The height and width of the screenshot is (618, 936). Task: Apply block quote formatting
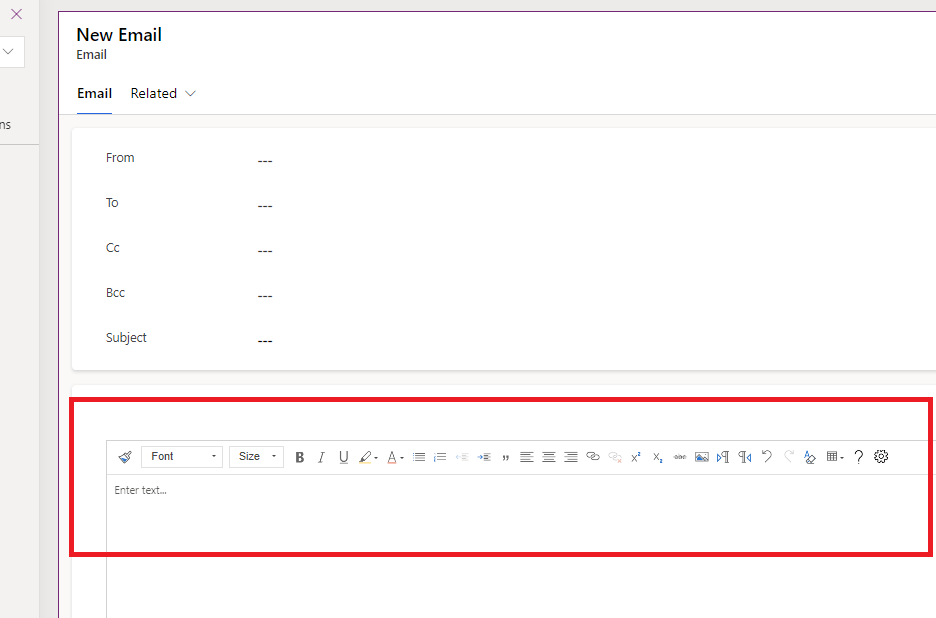(505, 457)
